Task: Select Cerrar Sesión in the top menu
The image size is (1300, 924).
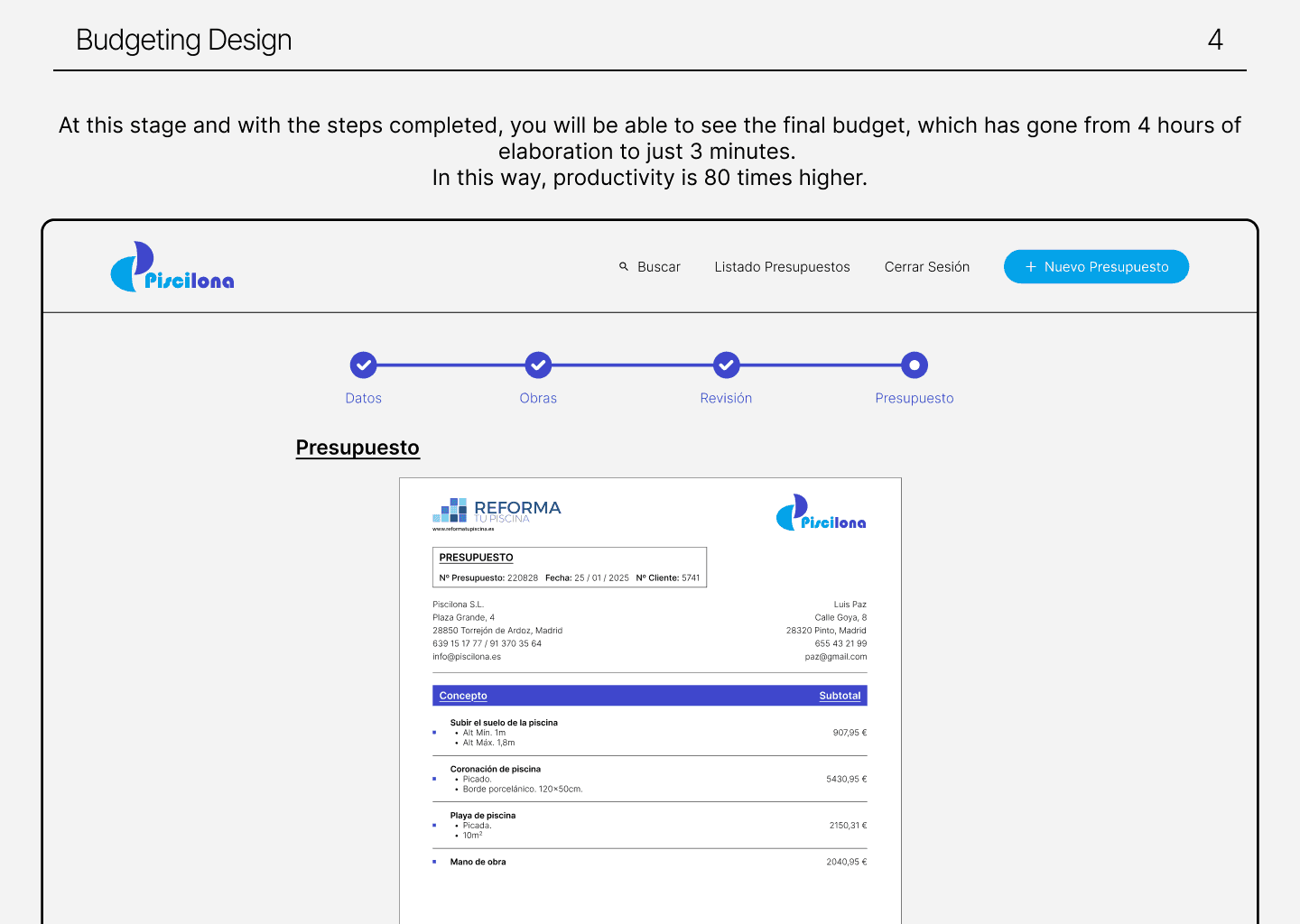Action: pyautogui.click(x=926, y=266)
